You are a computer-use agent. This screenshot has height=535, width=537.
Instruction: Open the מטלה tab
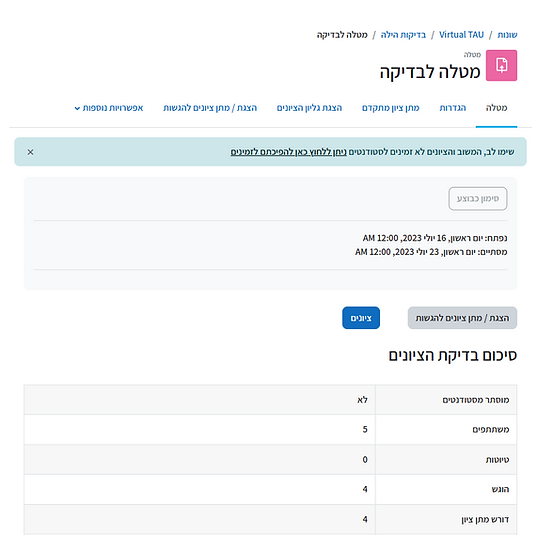(x=496, y=108)
